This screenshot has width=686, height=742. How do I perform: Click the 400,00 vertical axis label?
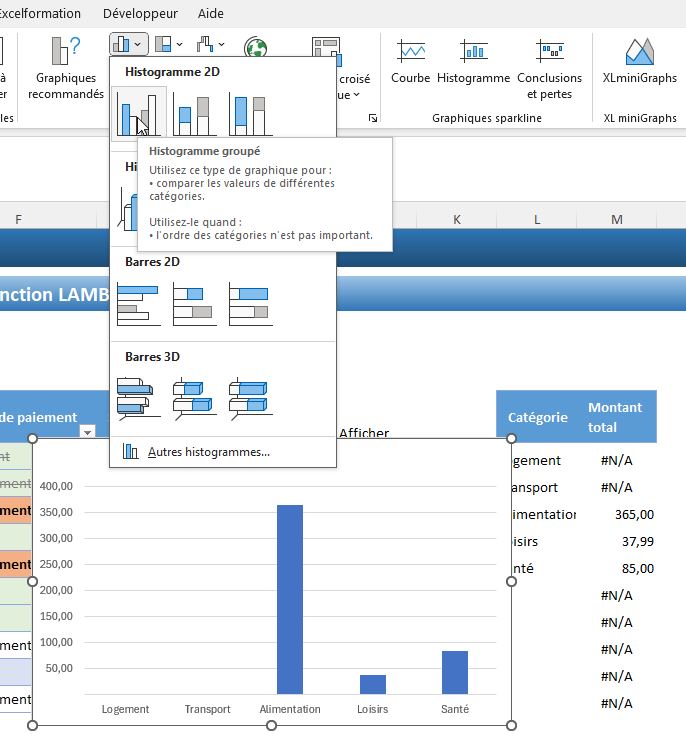tap(56, 486)
